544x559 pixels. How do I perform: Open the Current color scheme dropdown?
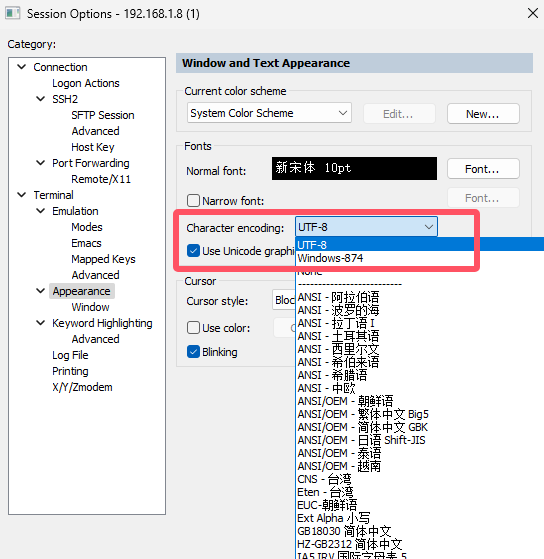click(x=269, y=113)
